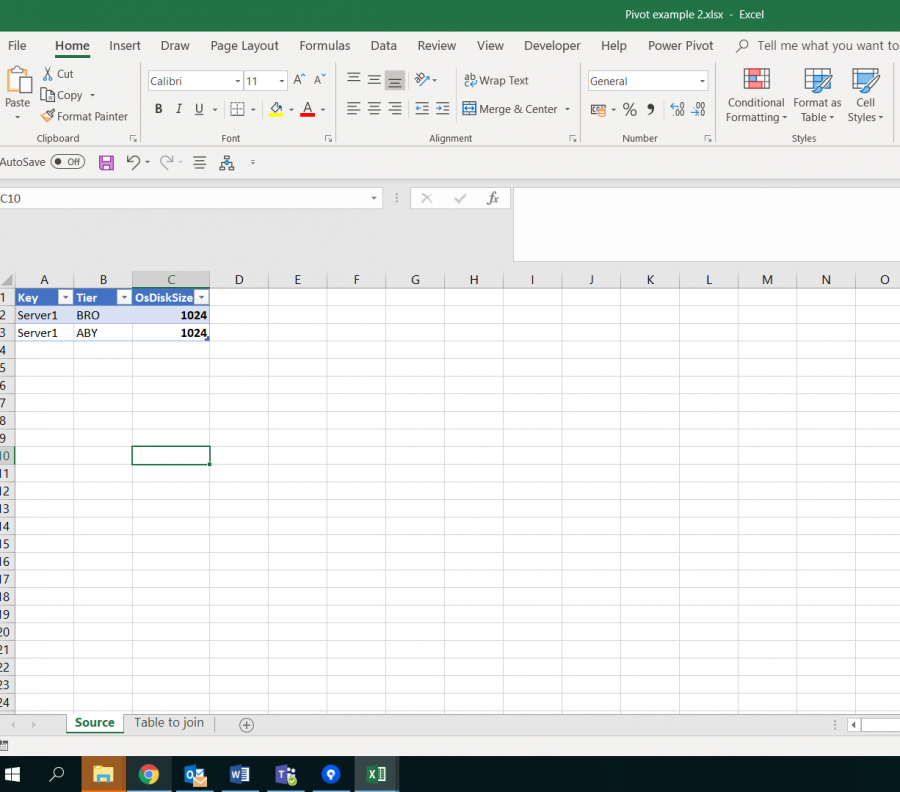Image resolution: width=900 pixels, height=792 pixels.
Task: Toggle Bold formatting
Action: [x=158, y=109]
